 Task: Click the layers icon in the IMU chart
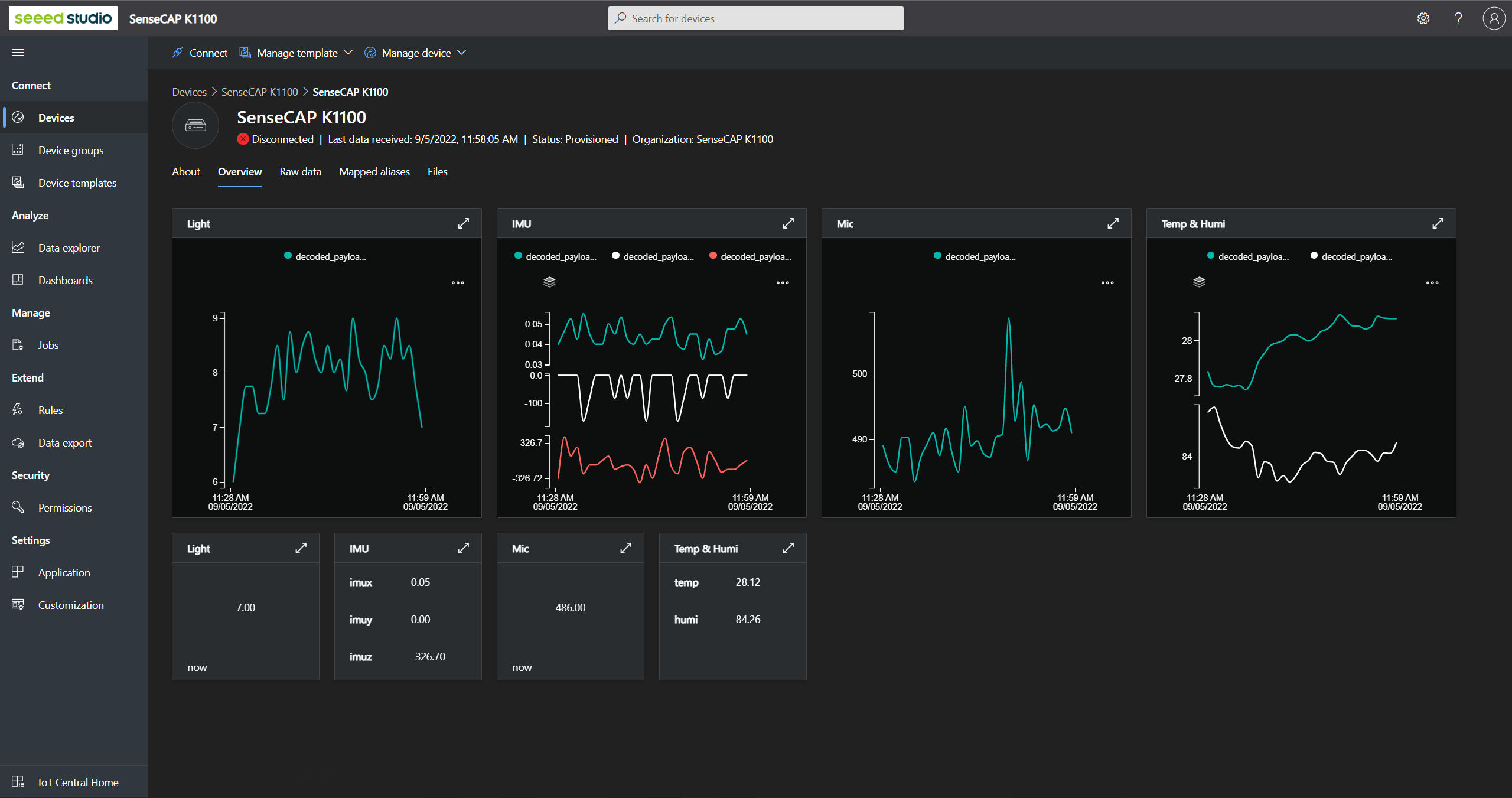point(549,282)
